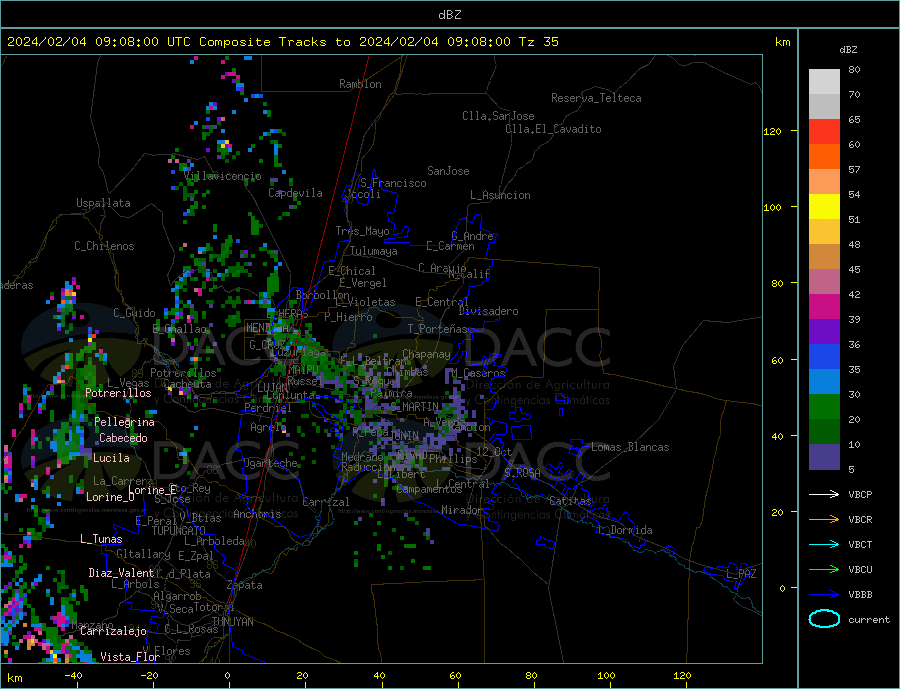900x689 pixels.
Task: Click the Chapanay location label
Action: 426,354
